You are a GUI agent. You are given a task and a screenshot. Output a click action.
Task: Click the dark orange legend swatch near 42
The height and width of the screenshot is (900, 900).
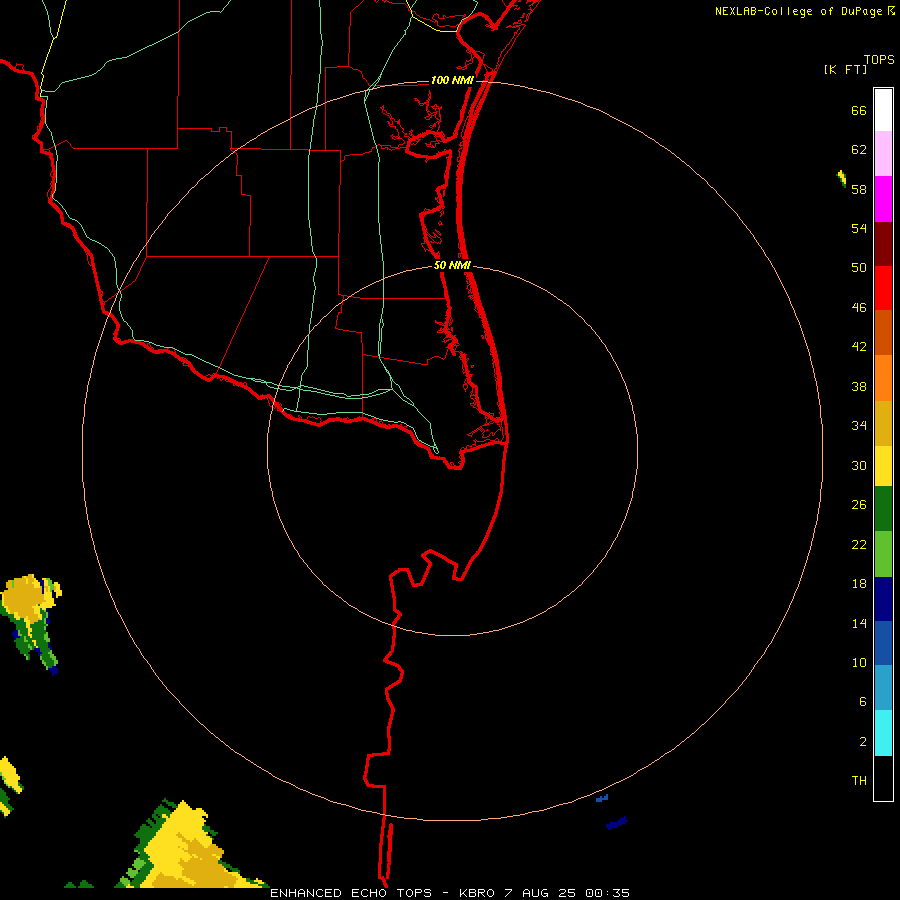pos(883,333)
